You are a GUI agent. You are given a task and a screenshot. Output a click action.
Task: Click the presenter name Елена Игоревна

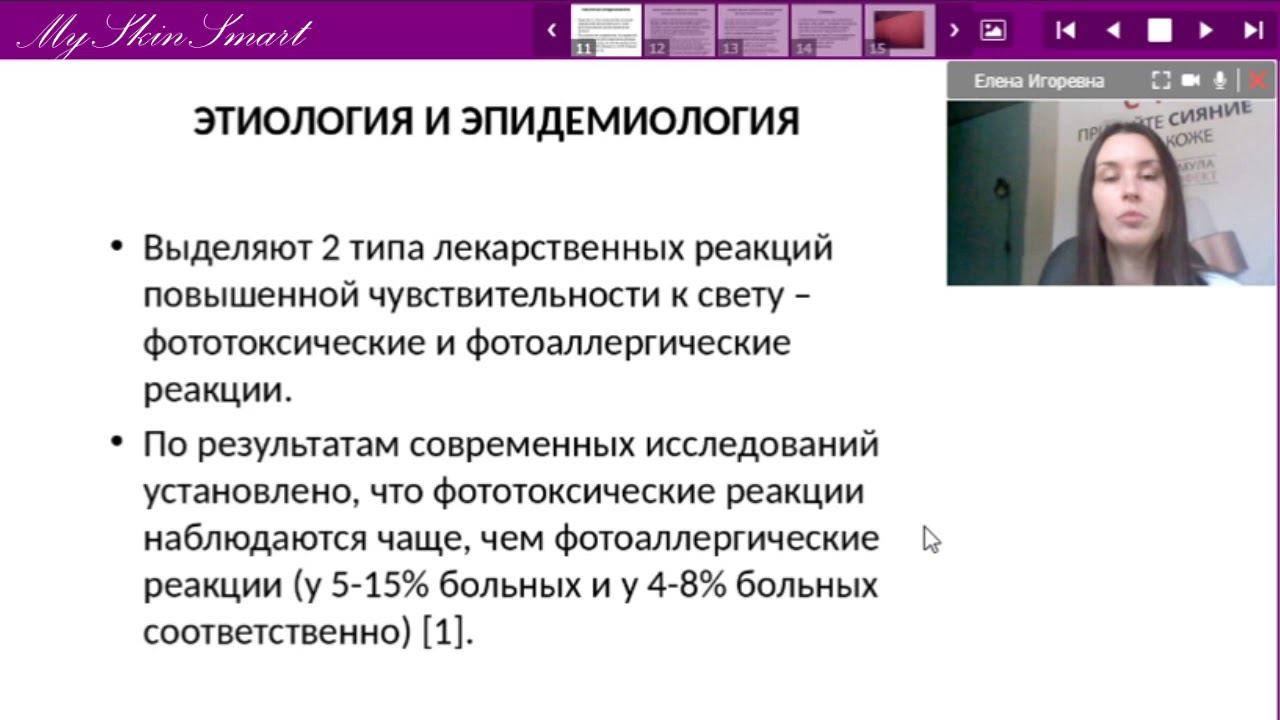coord(1038,82)
